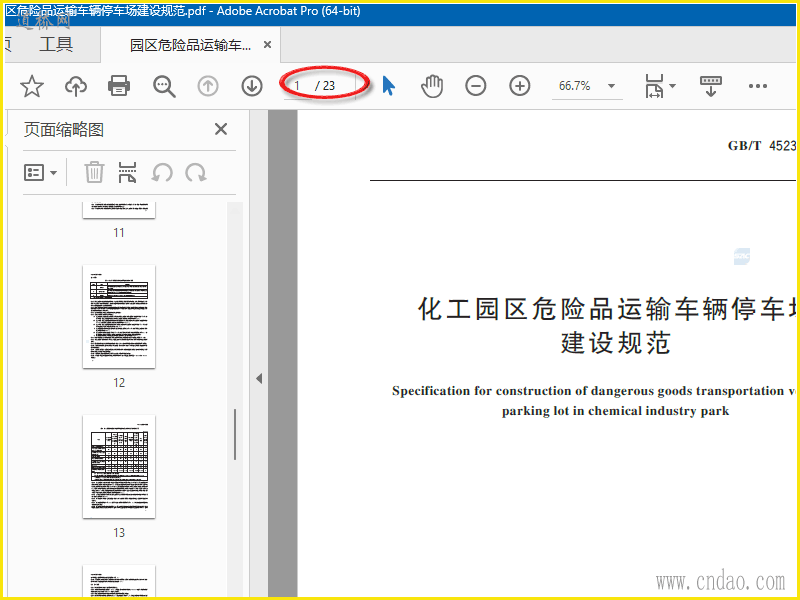Select page 13 thumbnail
This screenshot has height=600, width=800.
pos(119,466)
